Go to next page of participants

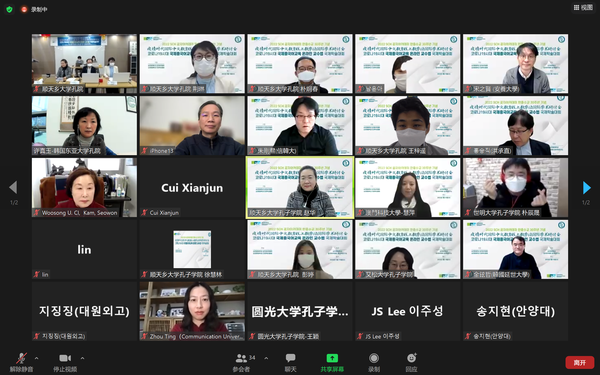586,188
